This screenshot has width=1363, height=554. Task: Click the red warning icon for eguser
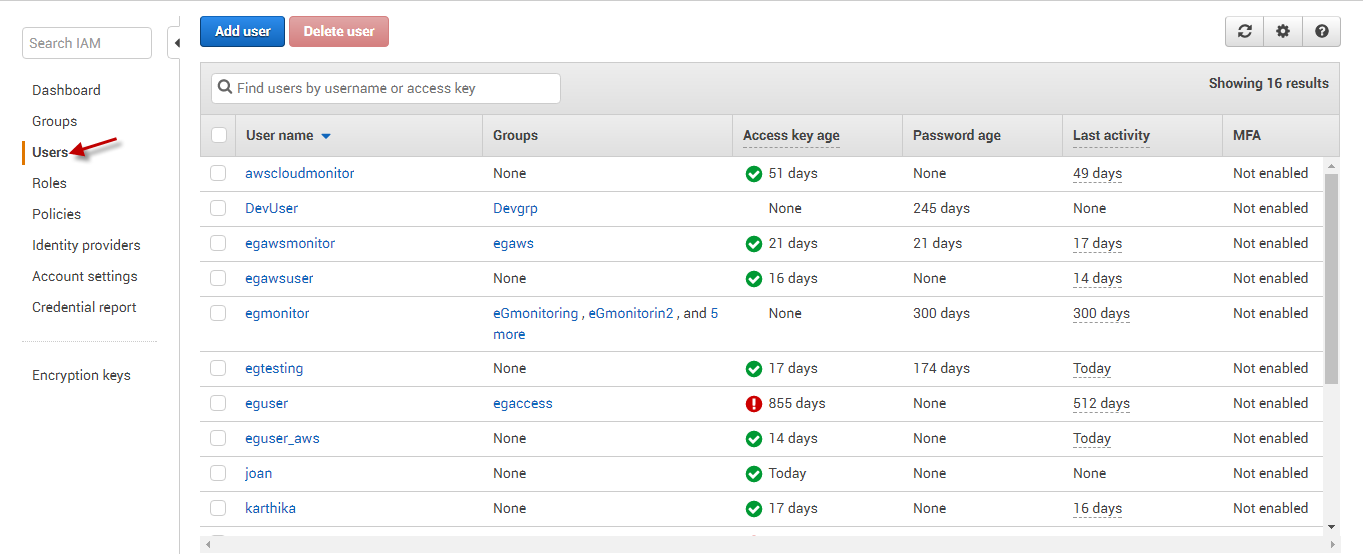pyautogui.click(x=754, y=404)
